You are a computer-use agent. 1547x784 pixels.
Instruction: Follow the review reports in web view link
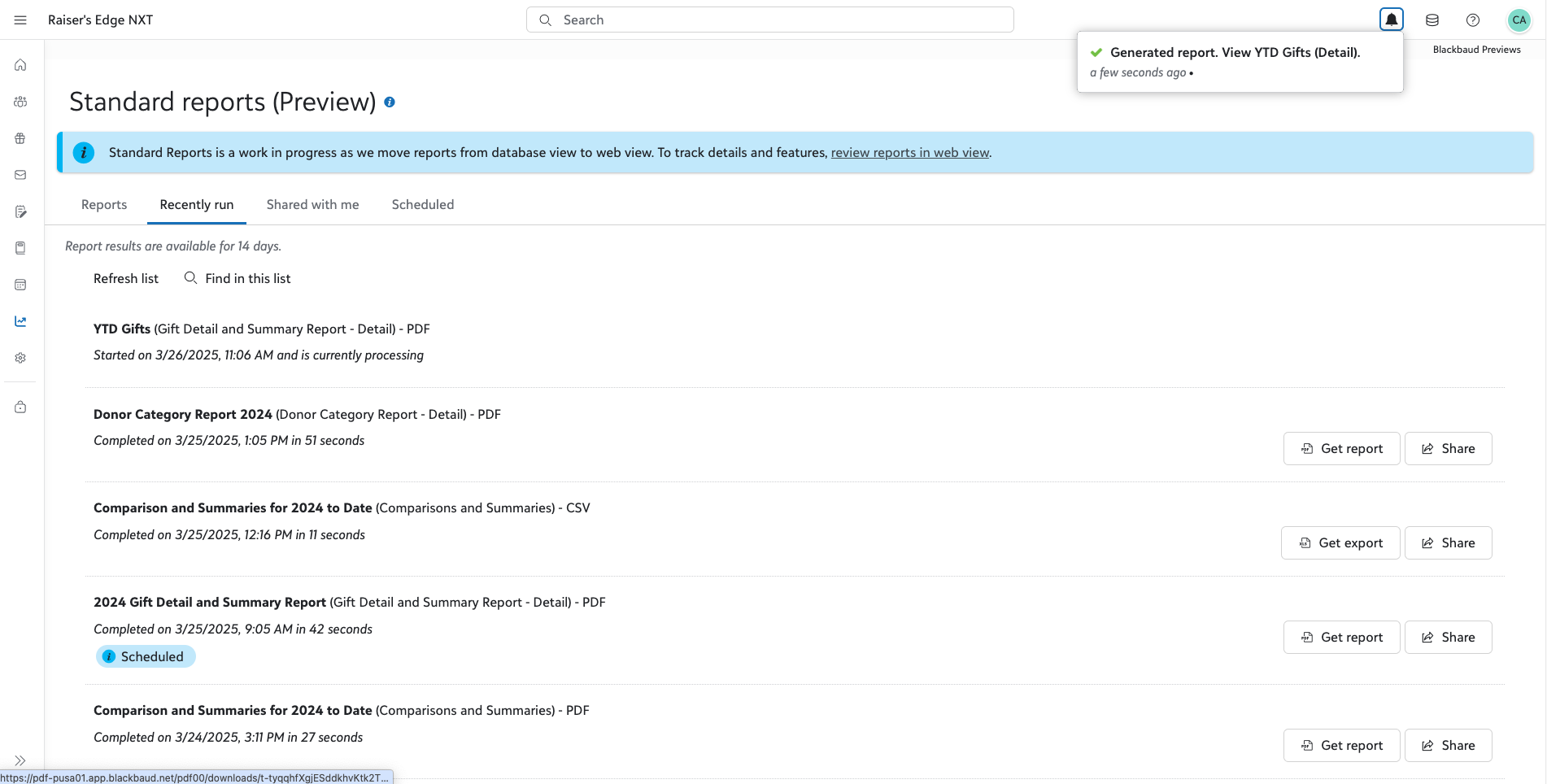[910, 153]
